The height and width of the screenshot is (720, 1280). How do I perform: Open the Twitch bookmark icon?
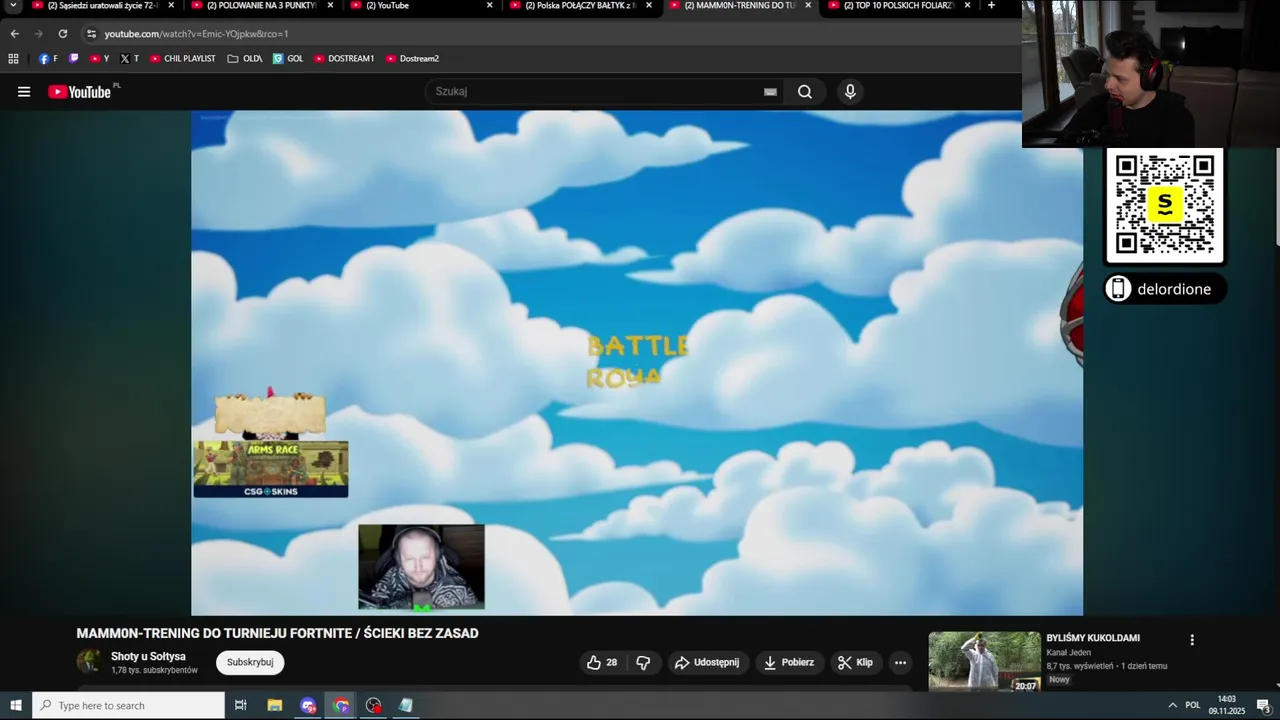[73, 59]
